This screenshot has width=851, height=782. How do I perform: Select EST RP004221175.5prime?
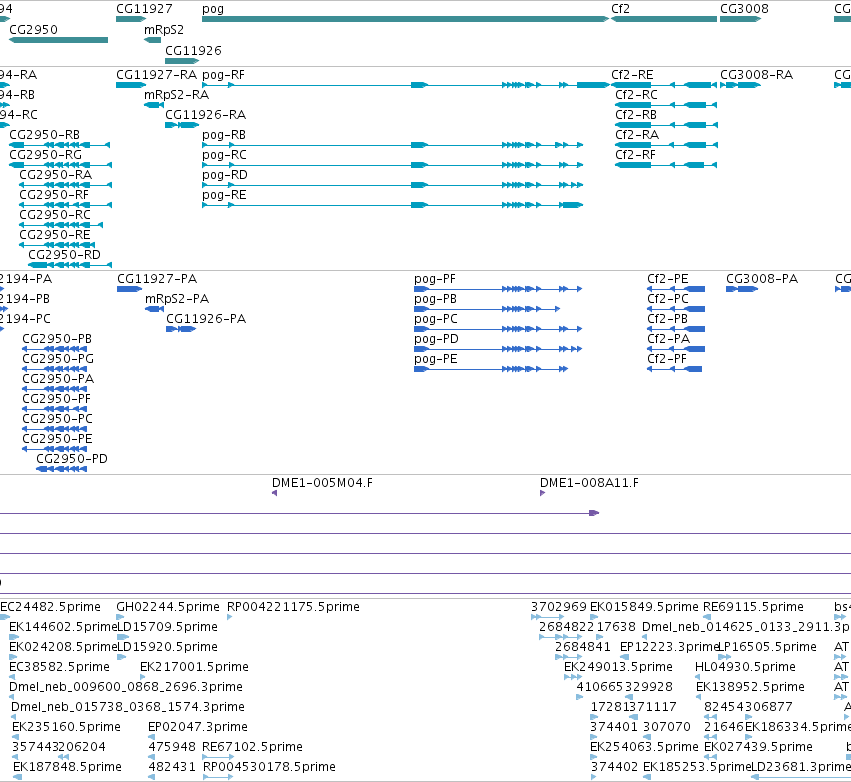click(230, 617)
